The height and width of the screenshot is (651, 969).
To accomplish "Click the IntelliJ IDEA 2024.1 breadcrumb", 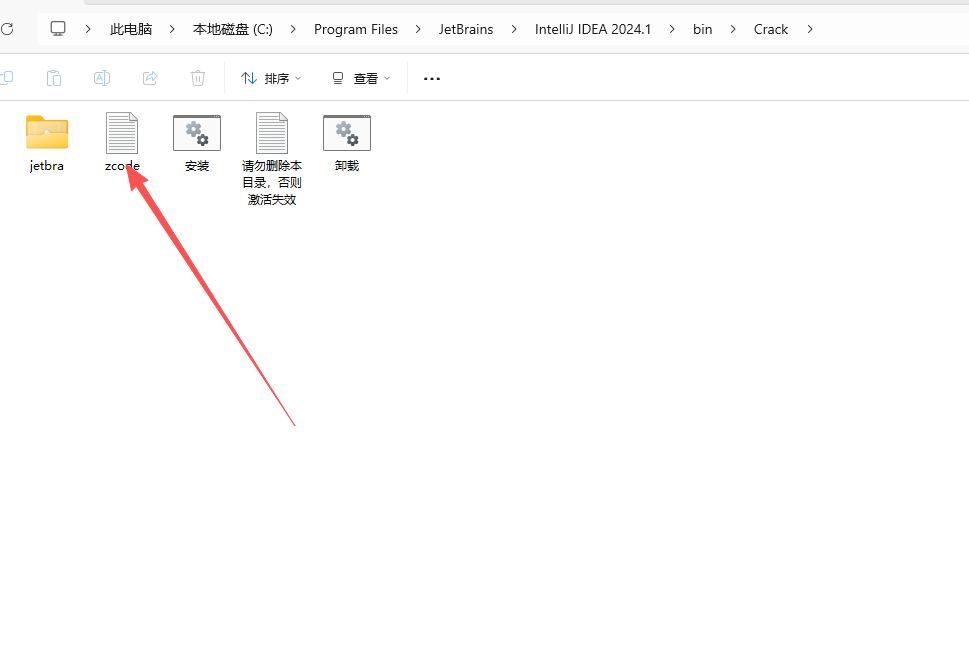I will [x=592, y=29].
